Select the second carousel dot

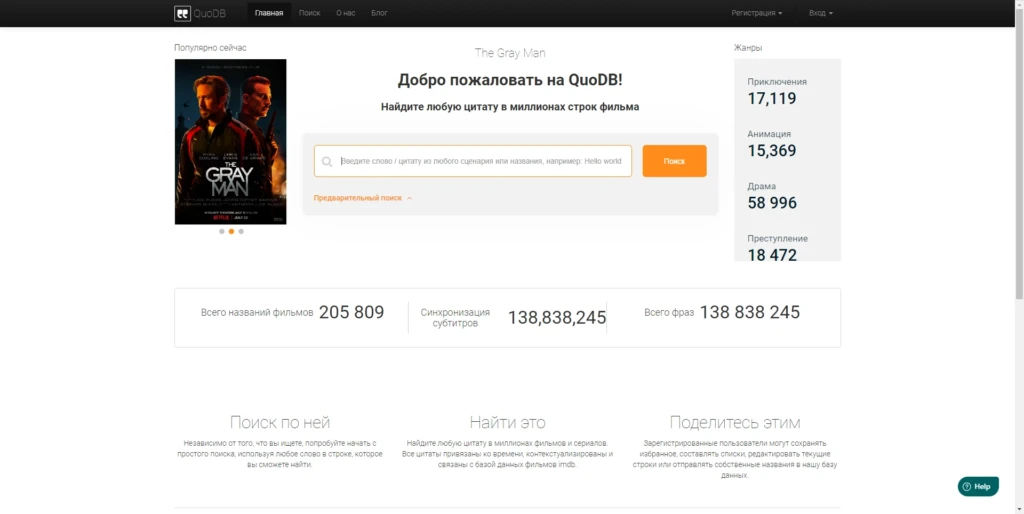tap(231, 231)
